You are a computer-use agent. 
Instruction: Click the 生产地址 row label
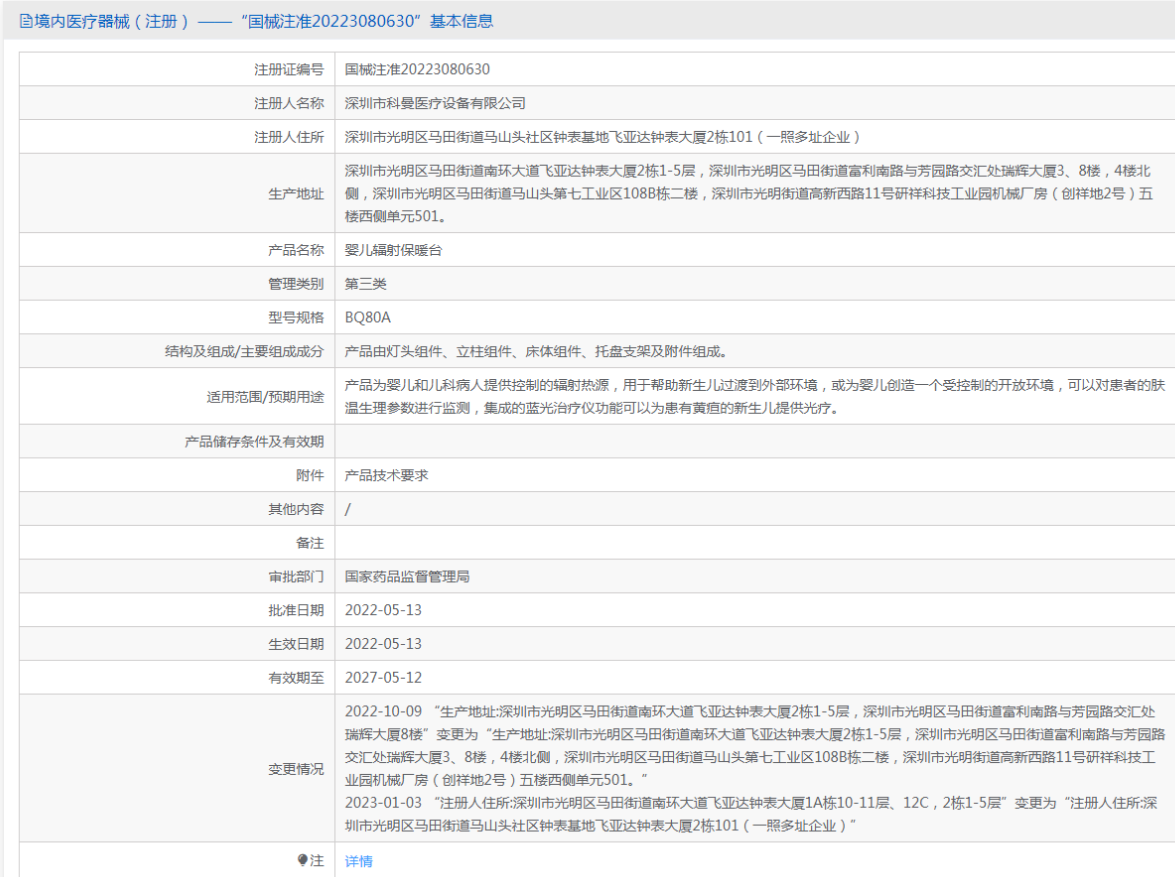coord(296,194)
